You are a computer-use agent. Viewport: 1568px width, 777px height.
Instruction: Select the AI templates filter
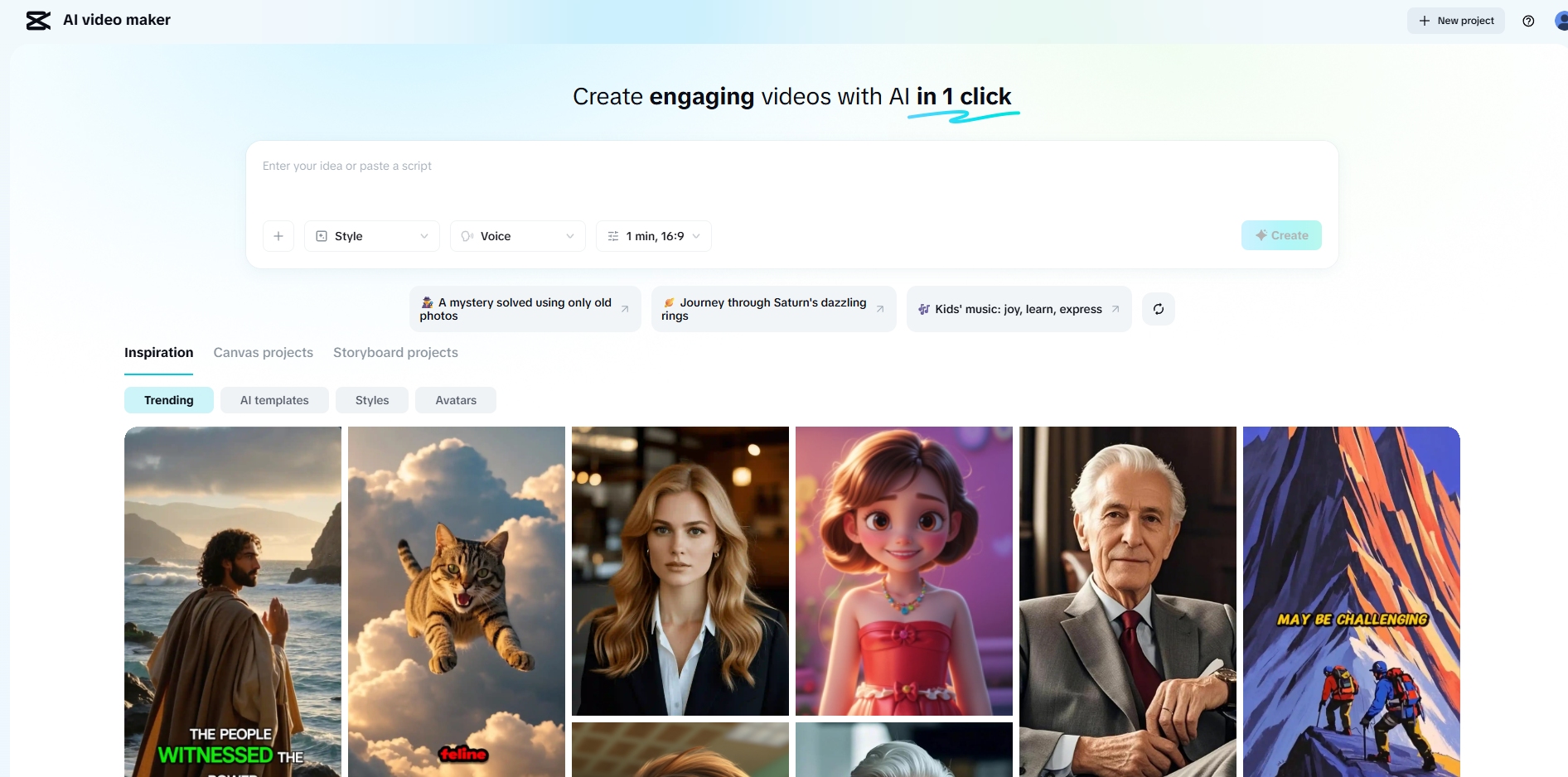274,400
